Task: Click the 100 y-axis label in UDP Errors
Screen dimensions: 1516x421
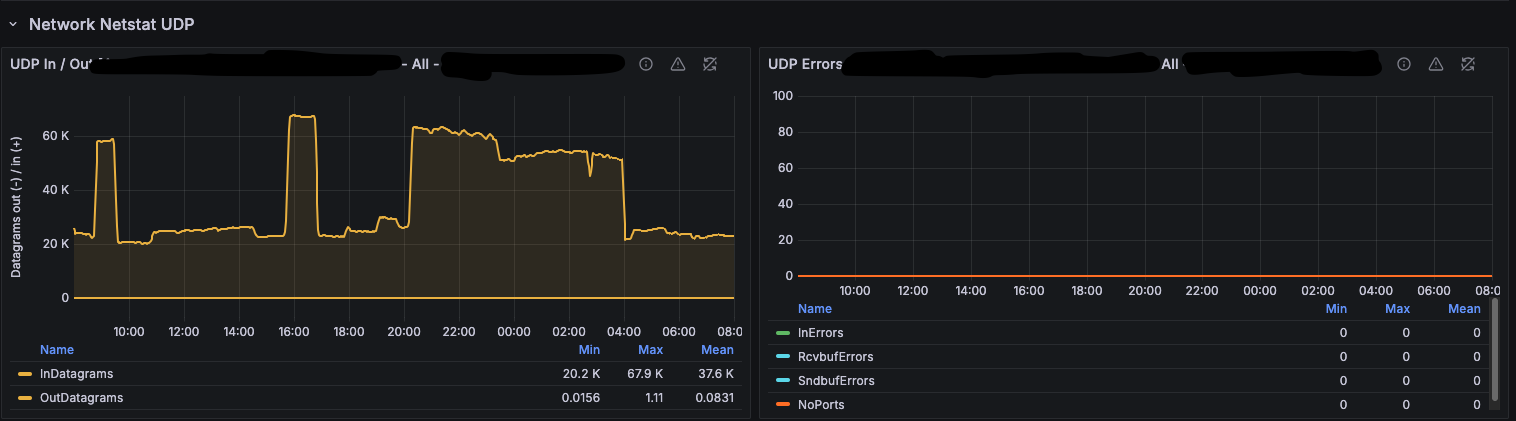Action: (x=782, y=96)
